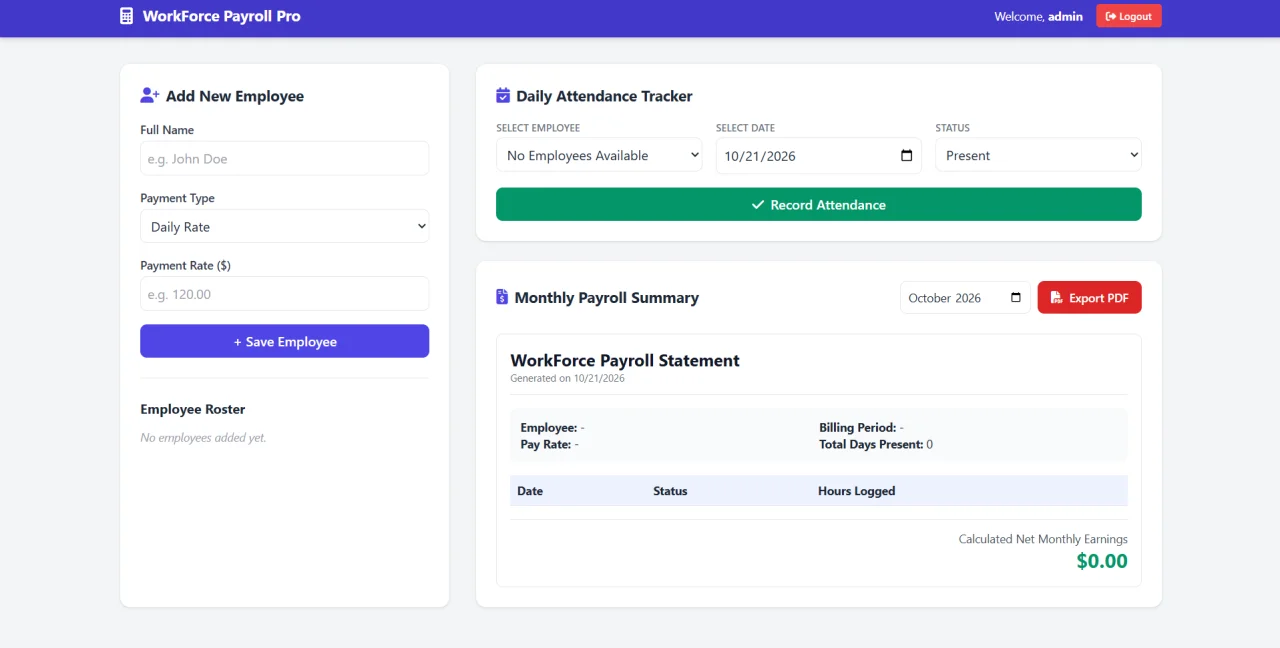Click the Date column header
Viewport: 1280px width, 648px height.
point(530,491)
